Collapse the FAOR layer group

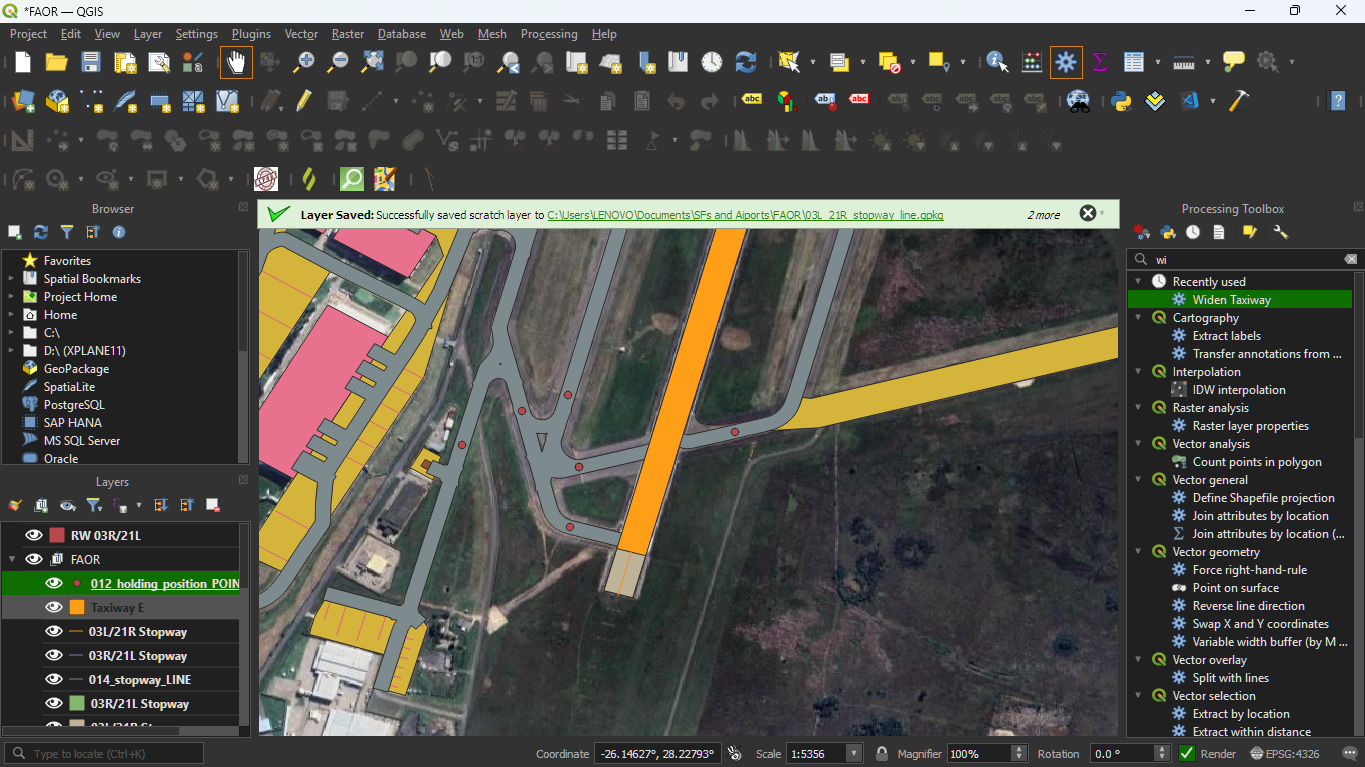12,559
